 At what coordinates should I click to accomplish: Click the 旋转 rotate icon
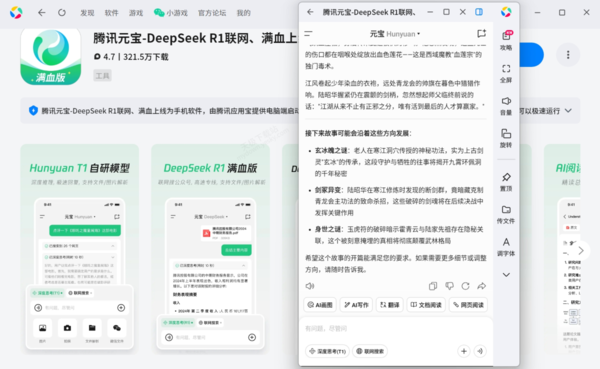point(506,138)
